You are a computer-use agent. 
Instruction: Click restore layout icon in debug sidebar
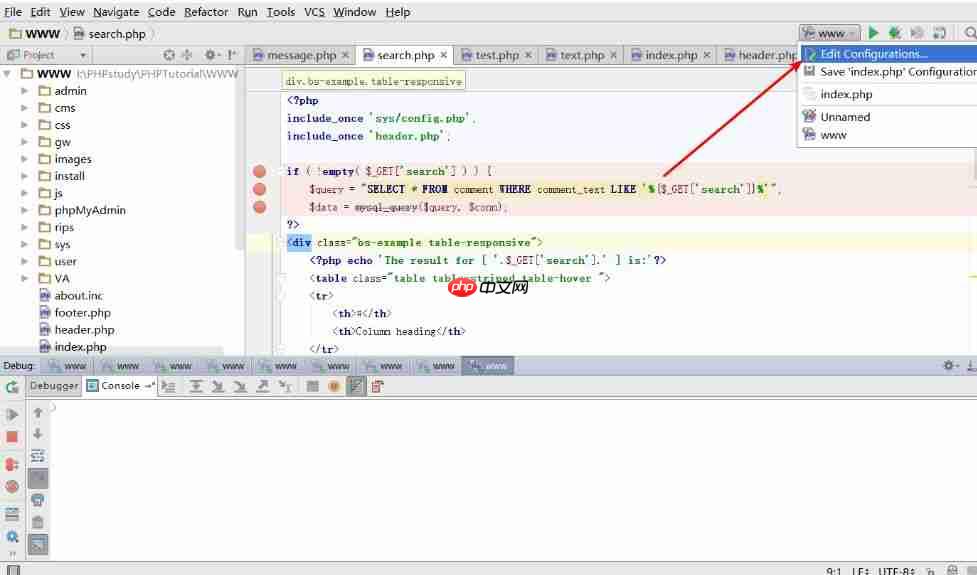[x=12, y=513]
